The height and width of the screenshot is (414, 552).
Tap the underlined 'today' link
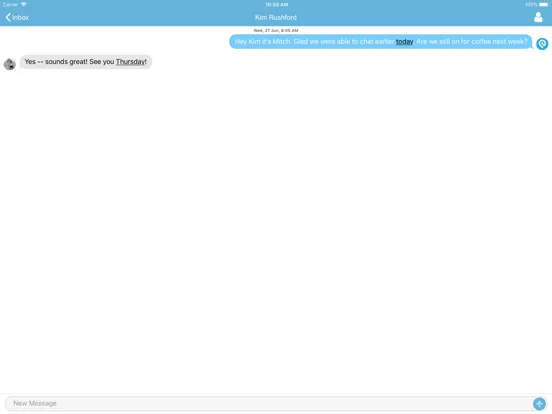pos(404,42)
